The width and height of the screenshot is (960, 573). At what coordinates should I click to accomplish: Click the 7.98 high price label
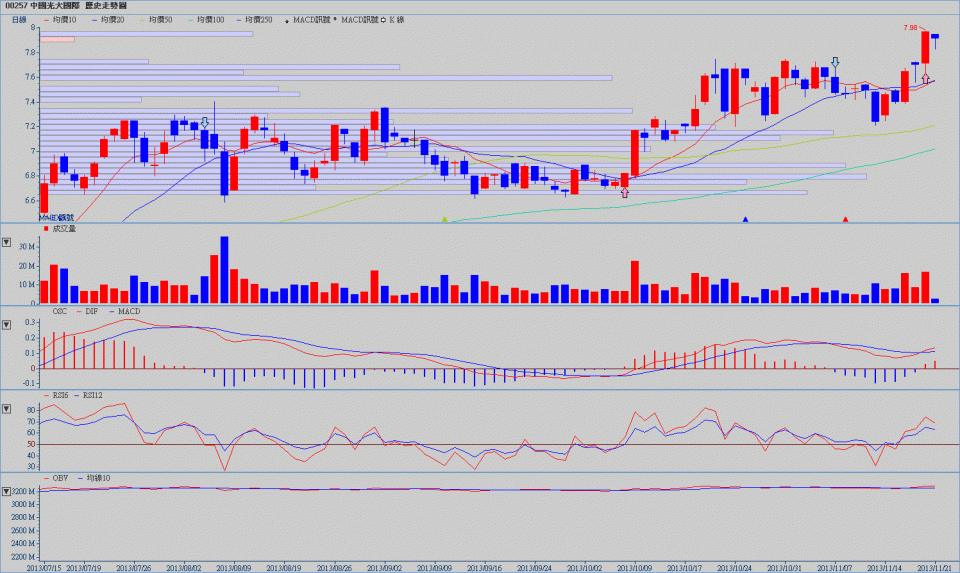[911, 28]
